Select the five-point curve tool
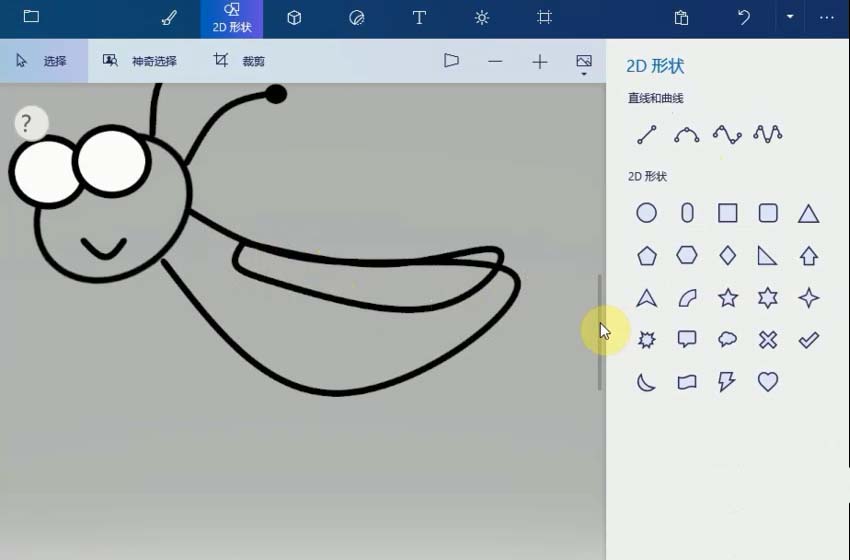This screenshot has height=560, width=850. [768, 134]
